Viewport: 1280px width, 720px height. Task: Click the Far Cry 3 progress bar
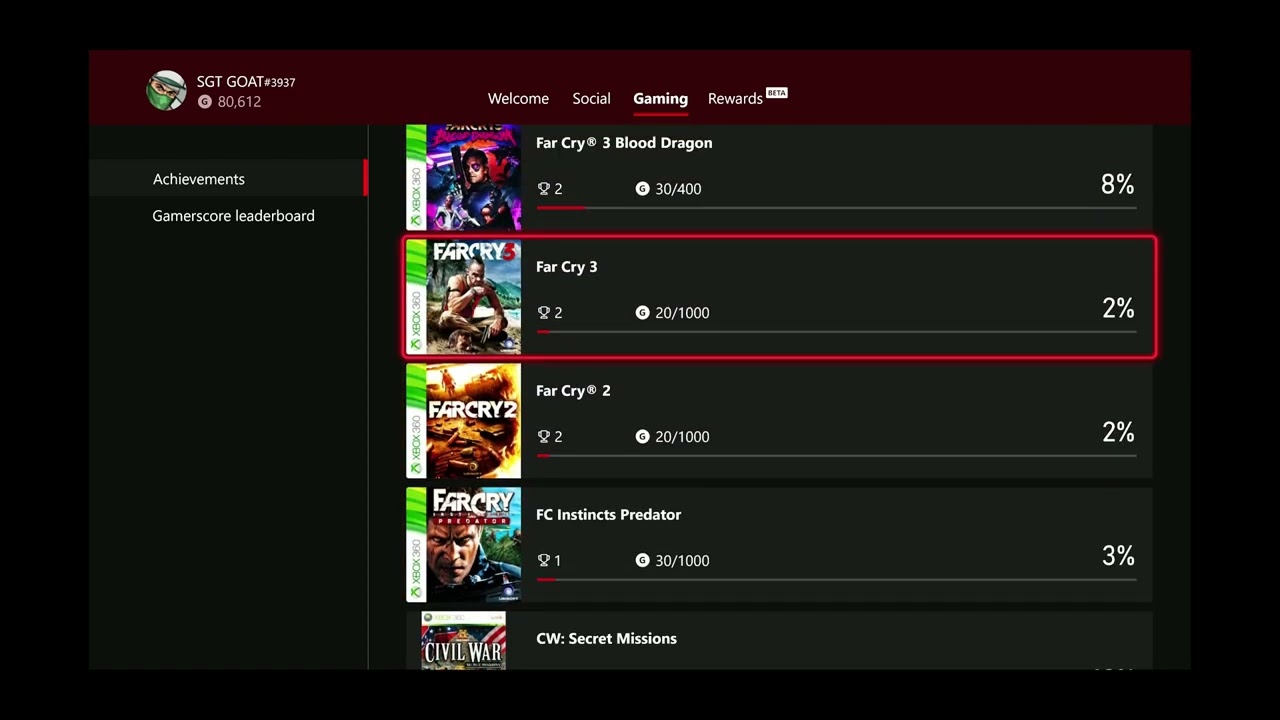(836, 331)
